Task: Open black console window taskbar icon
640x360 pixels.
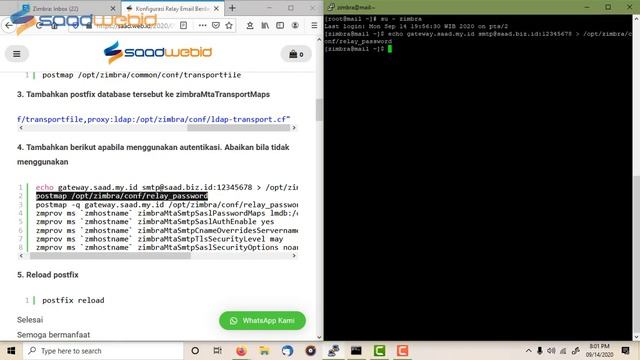Action: pos(356,351)
